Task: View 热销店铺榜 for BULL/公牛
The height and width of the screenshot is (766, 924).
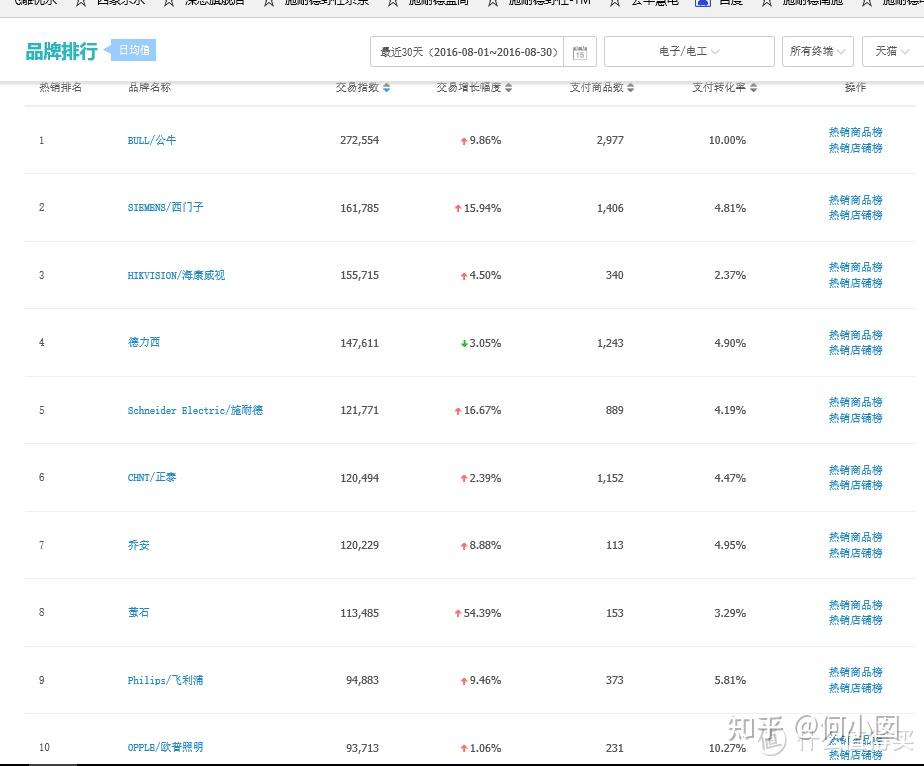Action: (856, 148)
